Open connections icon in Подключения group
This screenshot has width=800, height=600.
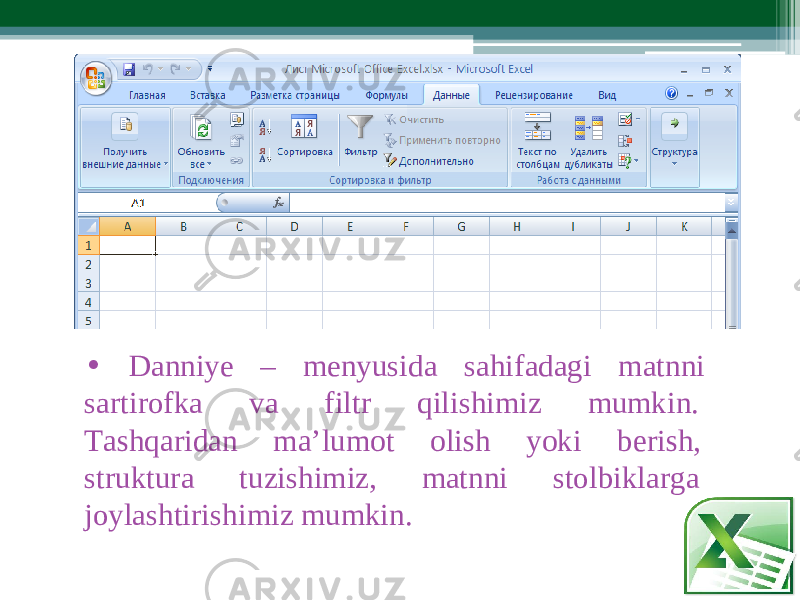237,120
